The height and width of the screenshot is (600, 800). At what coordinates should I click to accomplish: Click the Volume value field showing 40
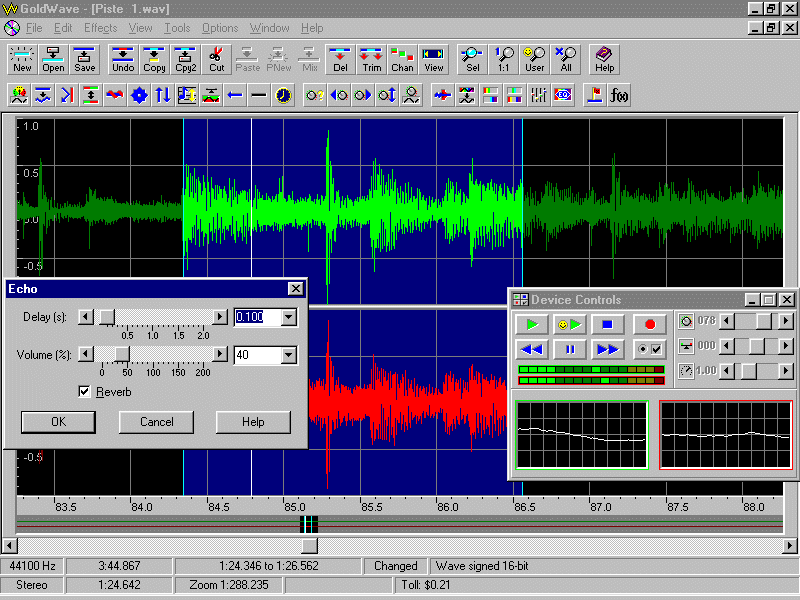pos(258,355)
